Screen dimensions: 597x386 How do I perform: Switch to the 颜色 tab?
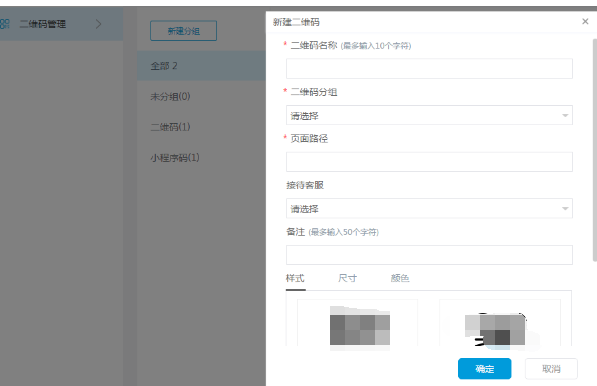pos(400,278)
